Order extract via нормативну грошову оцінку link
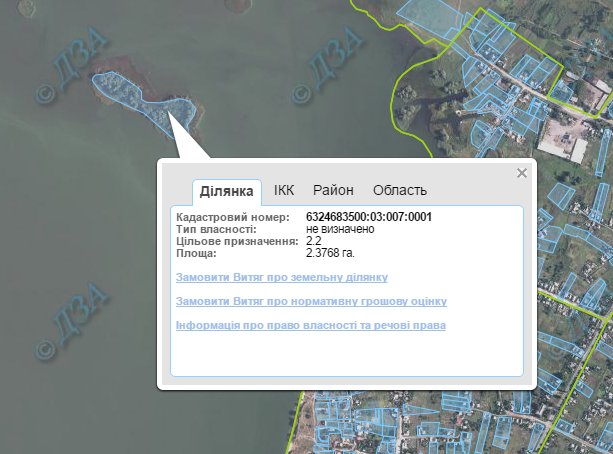 pos(311,301)
